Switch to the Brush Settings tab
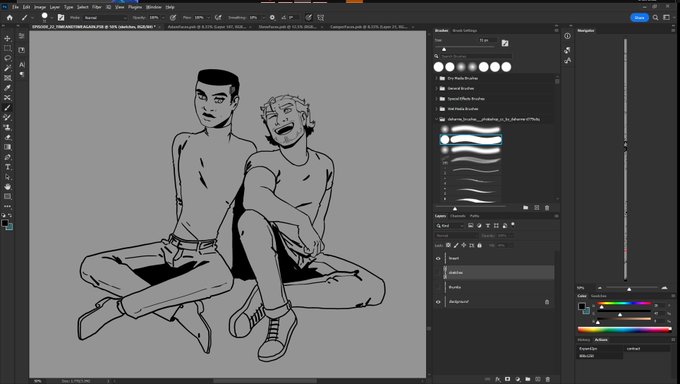The width and height of the screenshot is (680, 384). point(464,30)
